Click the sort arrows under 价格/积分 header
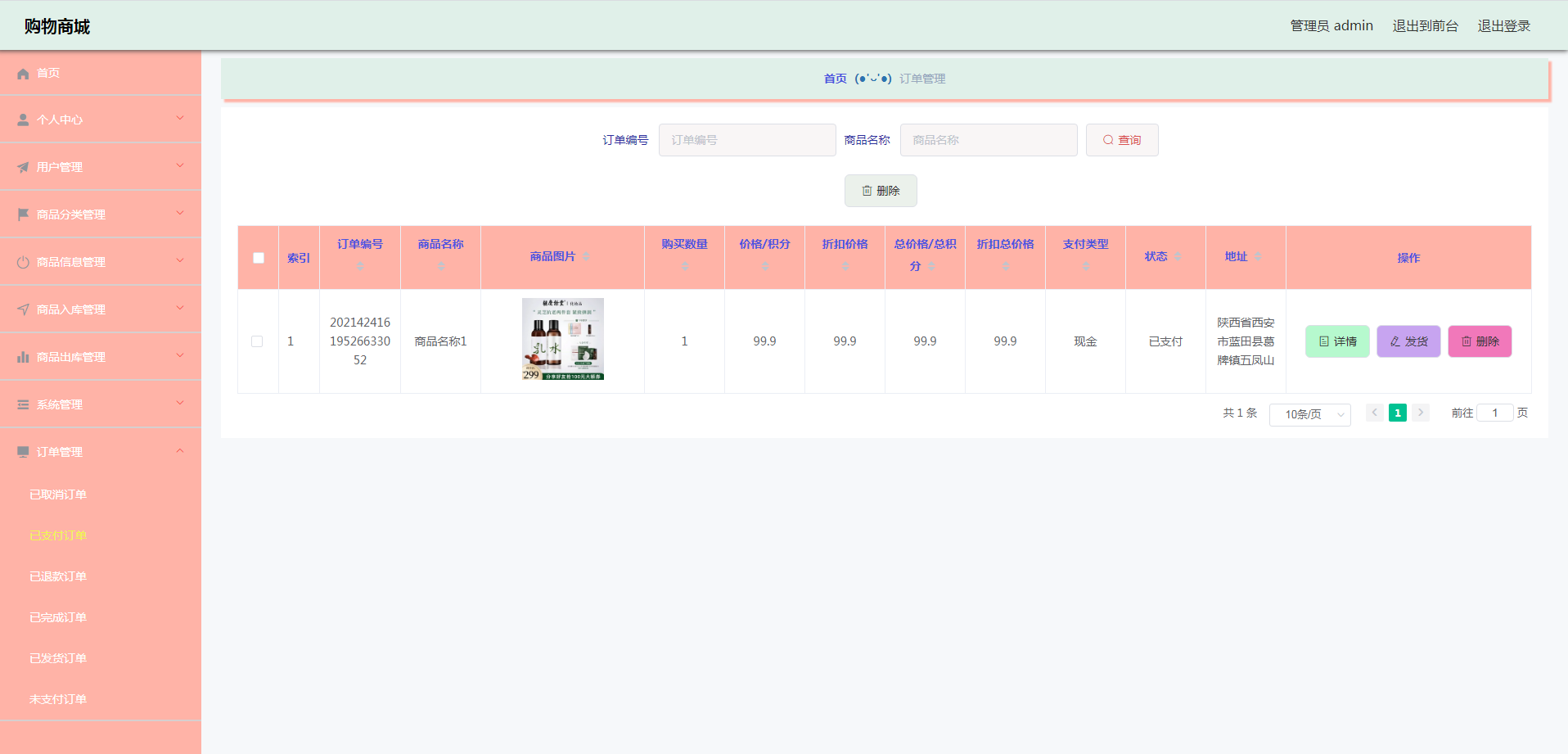 pos(764,266)
